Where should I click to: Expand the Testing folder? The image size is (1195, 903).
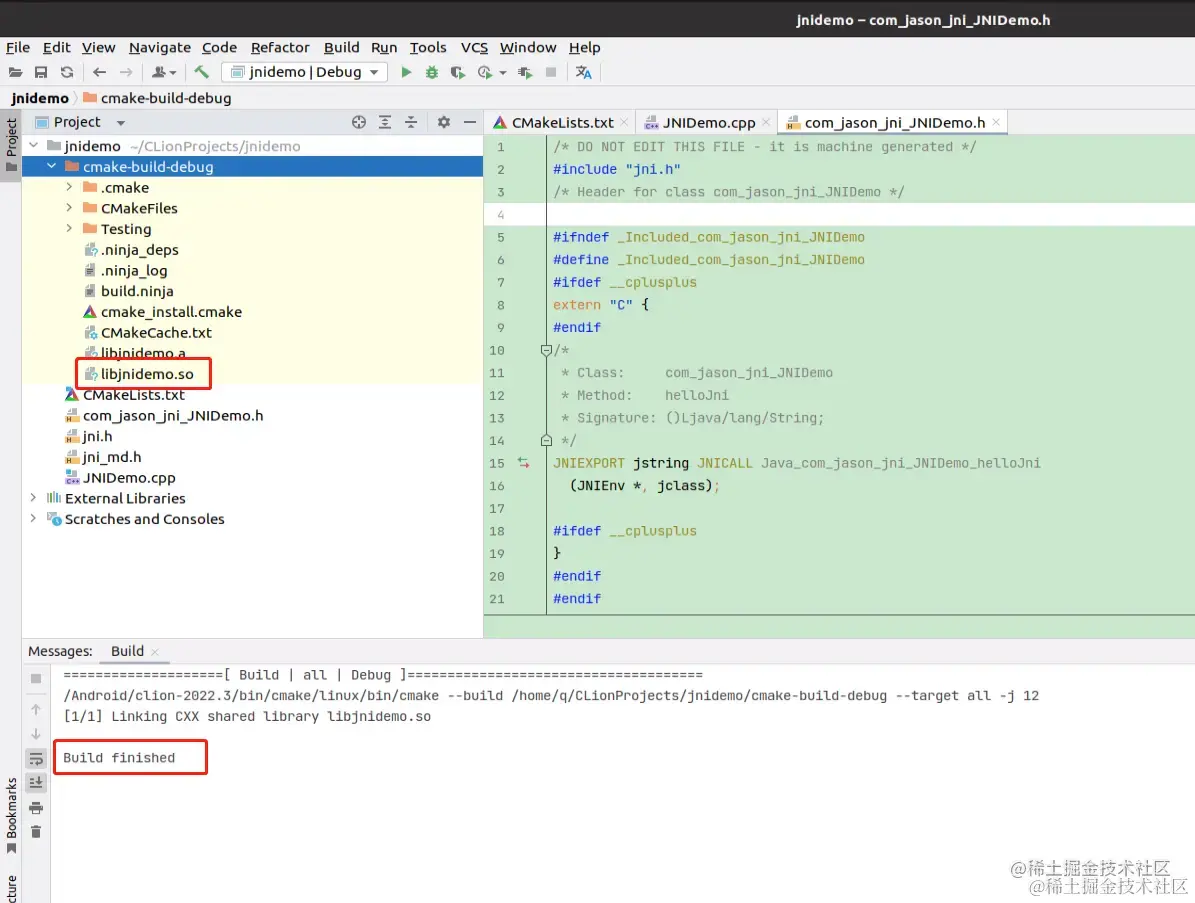69,228
